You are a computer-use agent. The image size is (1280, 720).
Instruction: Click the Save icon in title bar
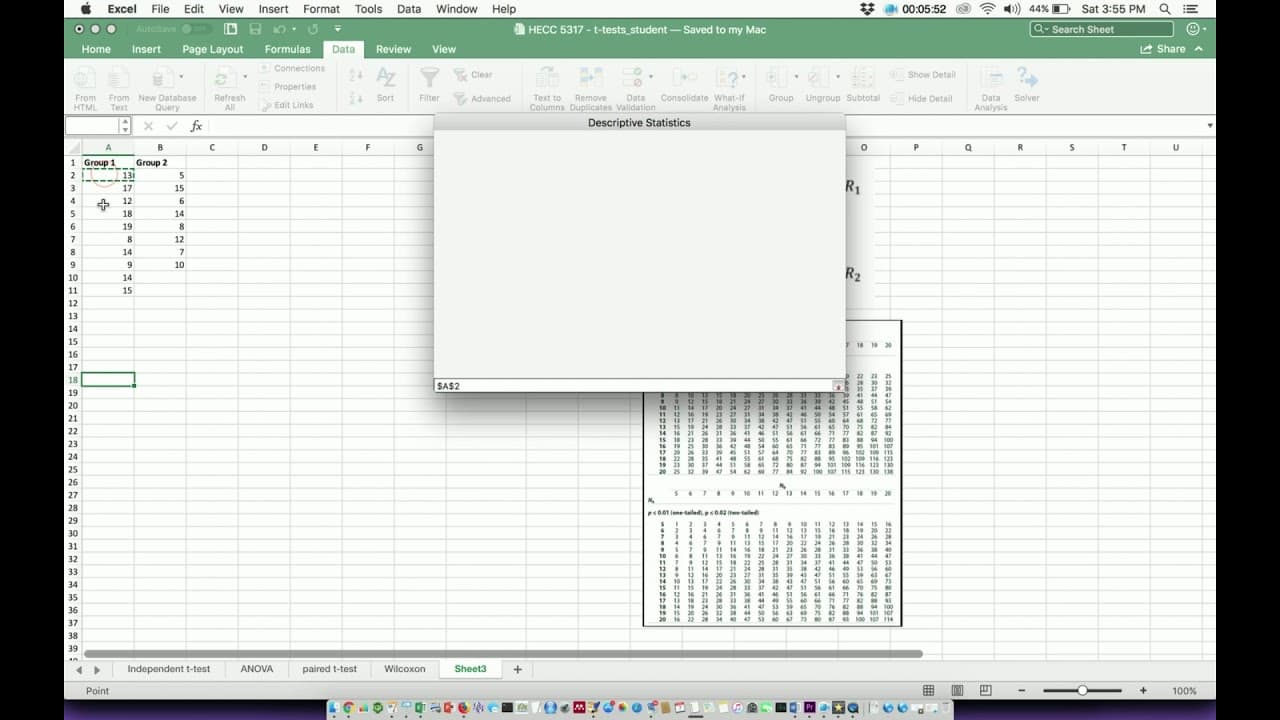254,29
